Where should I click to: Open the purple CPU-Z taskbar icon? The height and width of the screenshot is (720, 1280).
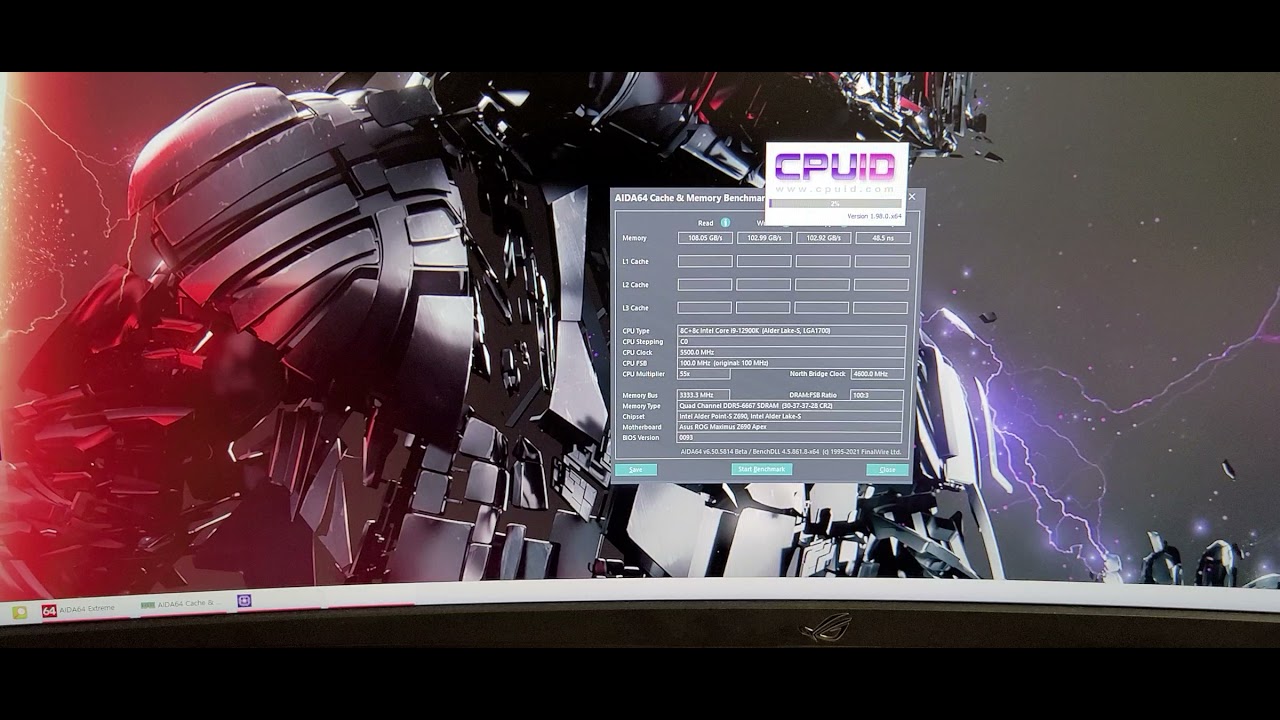pyautogui.click(x=244, y=601)
